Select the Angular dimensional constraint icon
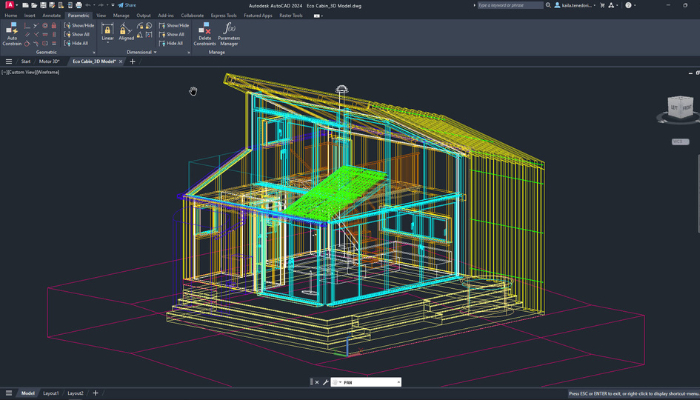The image size is (700, 400). coord(140,35)
